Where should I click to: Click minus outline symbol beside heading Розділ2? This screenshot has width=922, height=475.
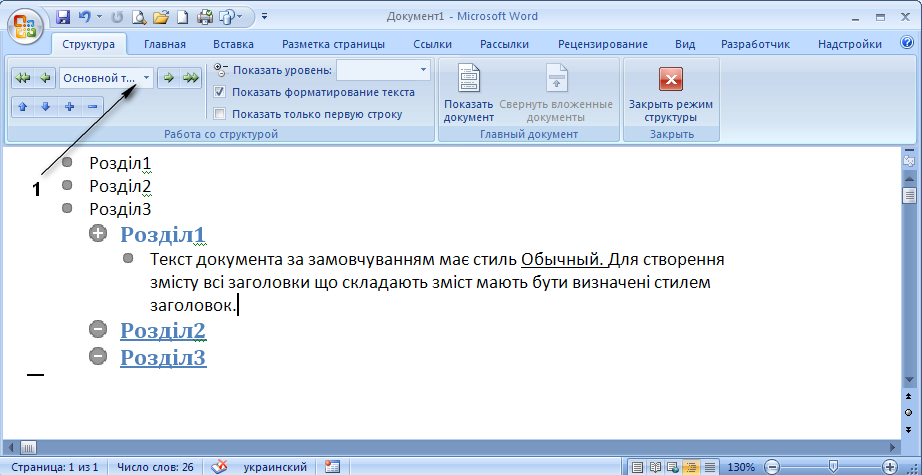pyautogui.click(x=98, y=329)
